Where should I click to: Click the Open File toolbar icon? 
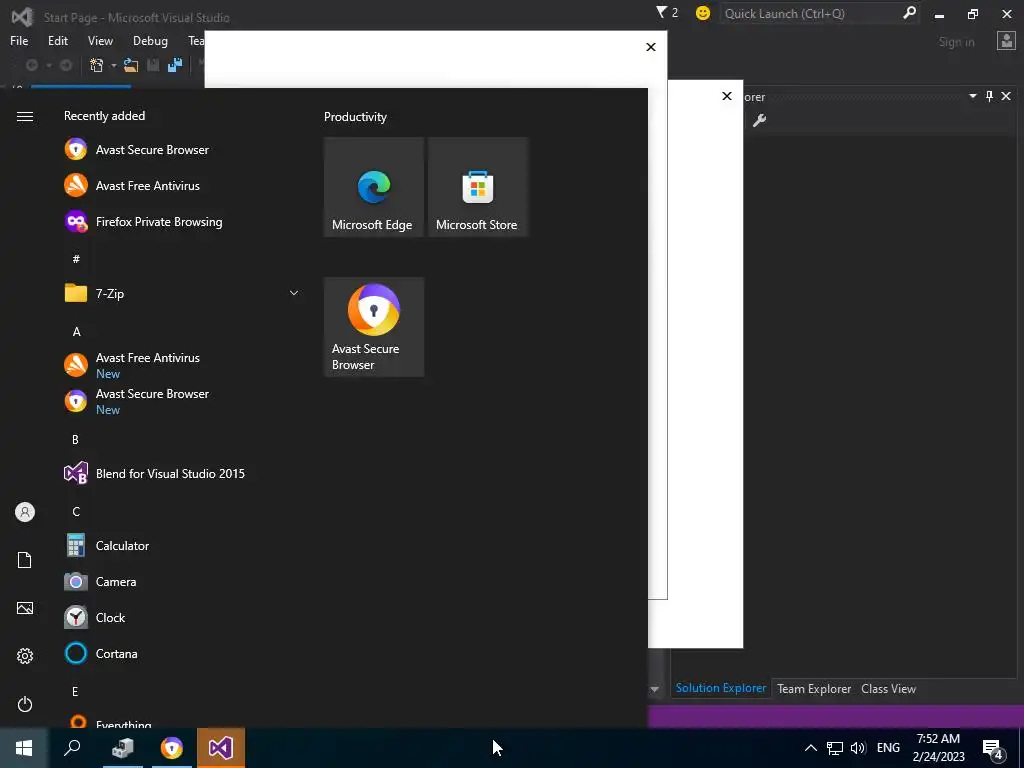pyautogui.click(x=131, y=65)
